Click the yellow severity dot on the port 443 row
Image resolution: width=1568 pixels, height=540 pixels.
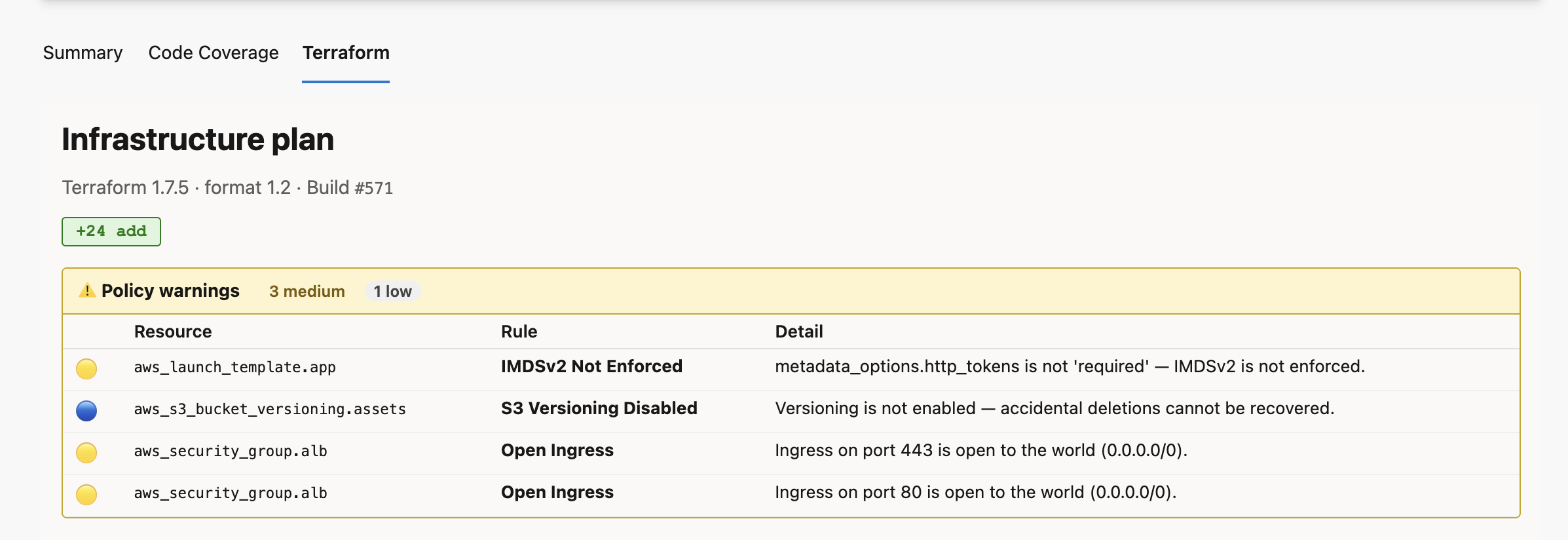click(x=86, y=452)
